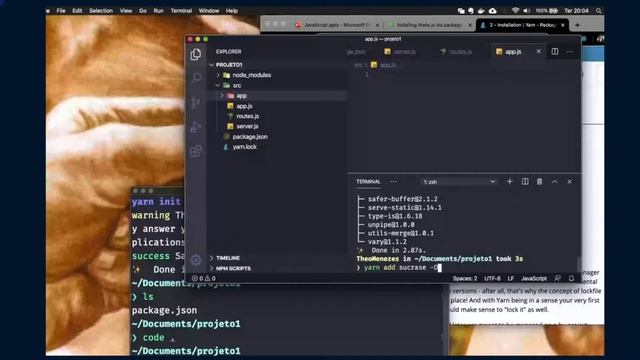Open notifications bell in status bar
The height and width of the screenshot is (360, 640).
click(571, 278)
